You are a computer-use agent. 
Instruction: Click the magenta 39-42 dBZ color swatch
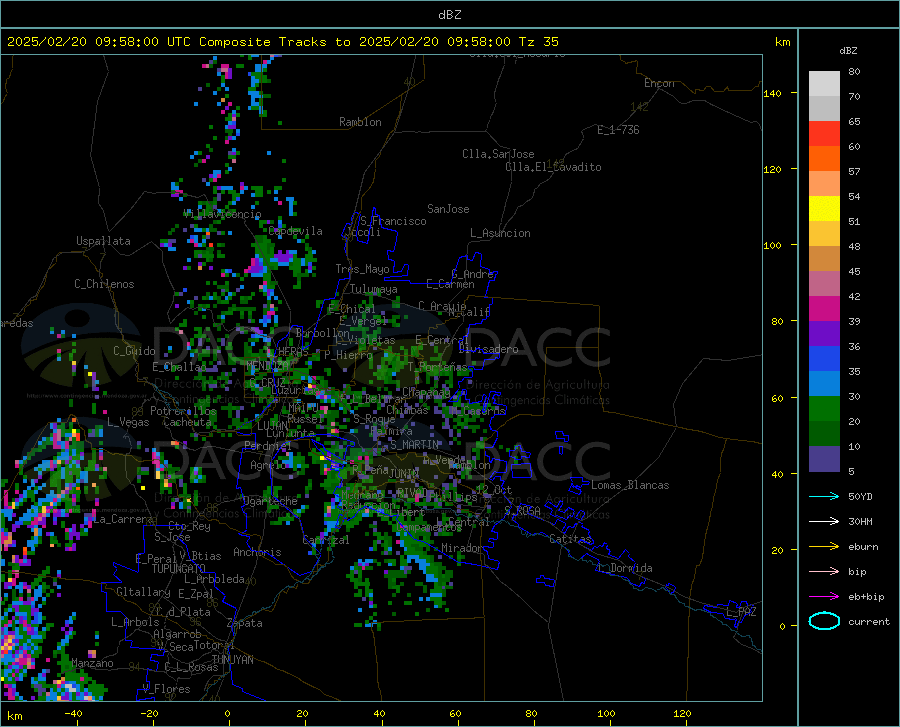pyautogui.click(x=824, y=309)
